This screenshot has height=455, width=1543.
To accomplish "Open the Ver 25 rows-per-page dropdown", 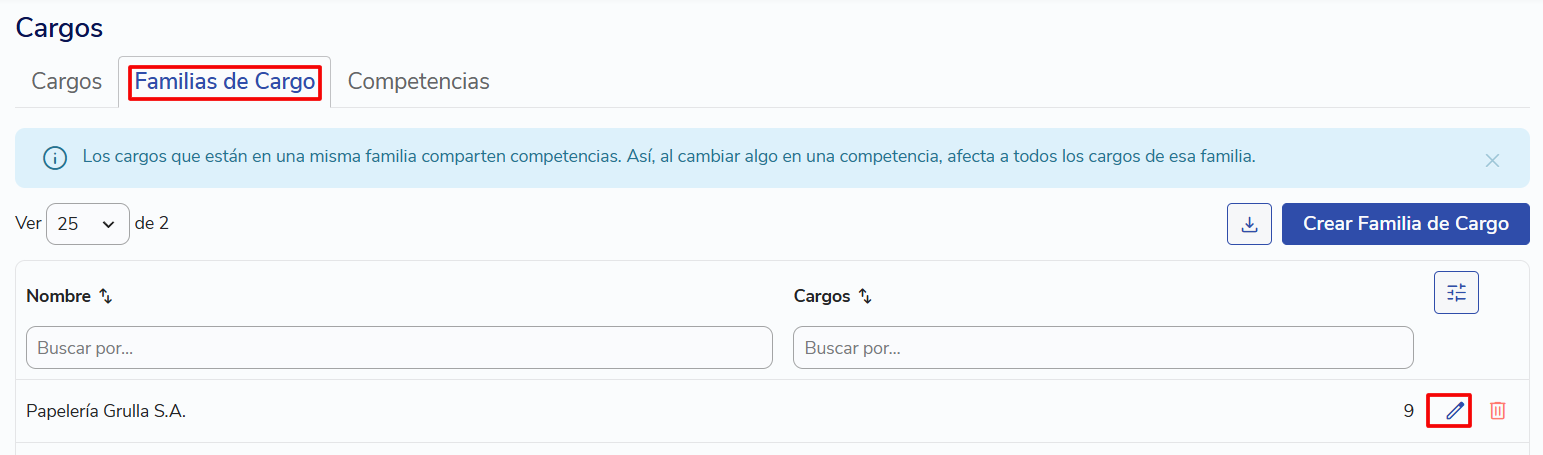I will coord(88,224).
